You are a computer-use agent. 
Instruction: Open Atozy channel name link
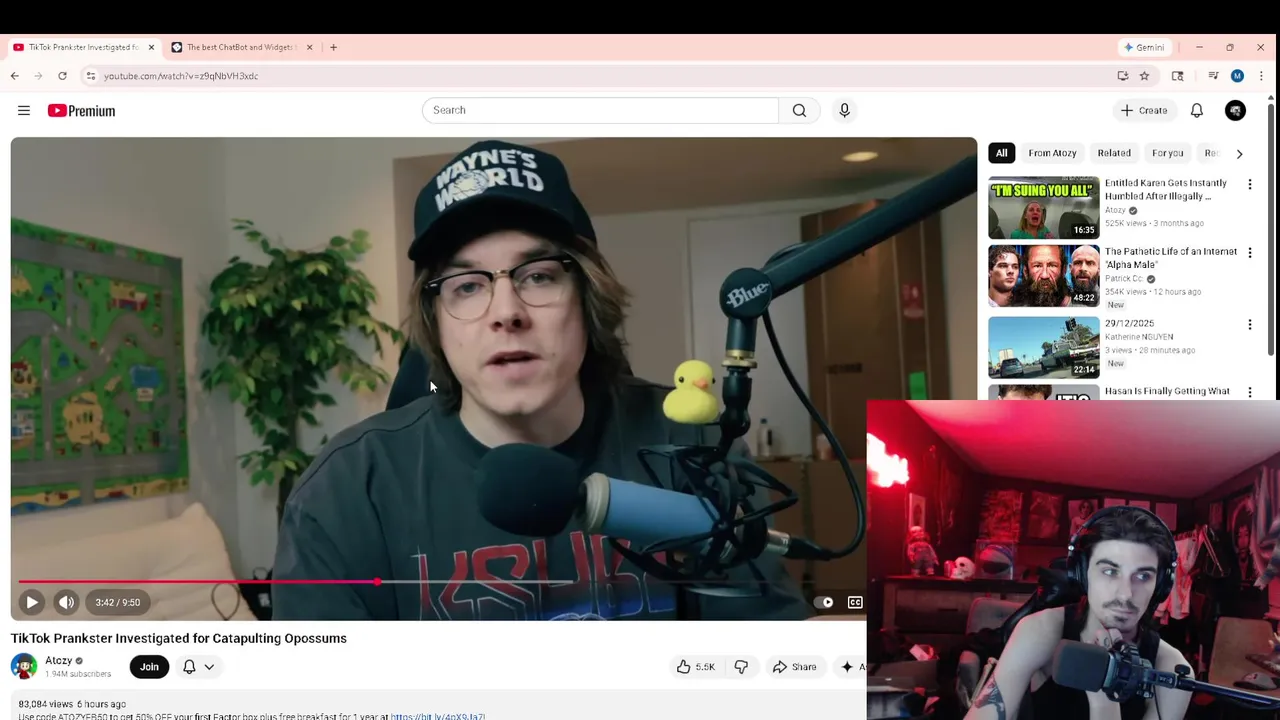tap(59, 660)
